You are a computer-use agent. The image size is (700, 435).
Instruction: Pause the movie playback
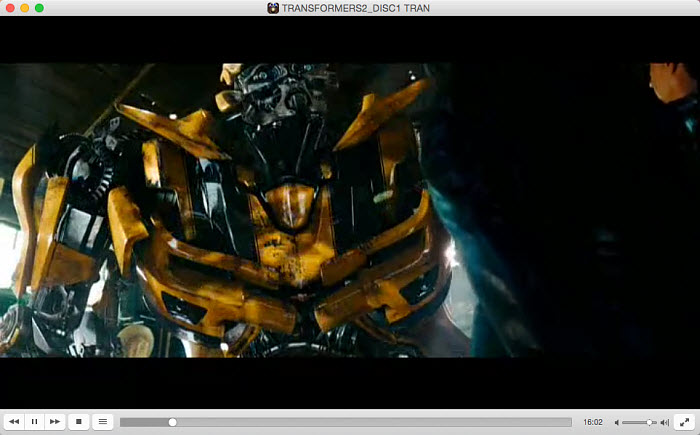[x=34, y=422]
